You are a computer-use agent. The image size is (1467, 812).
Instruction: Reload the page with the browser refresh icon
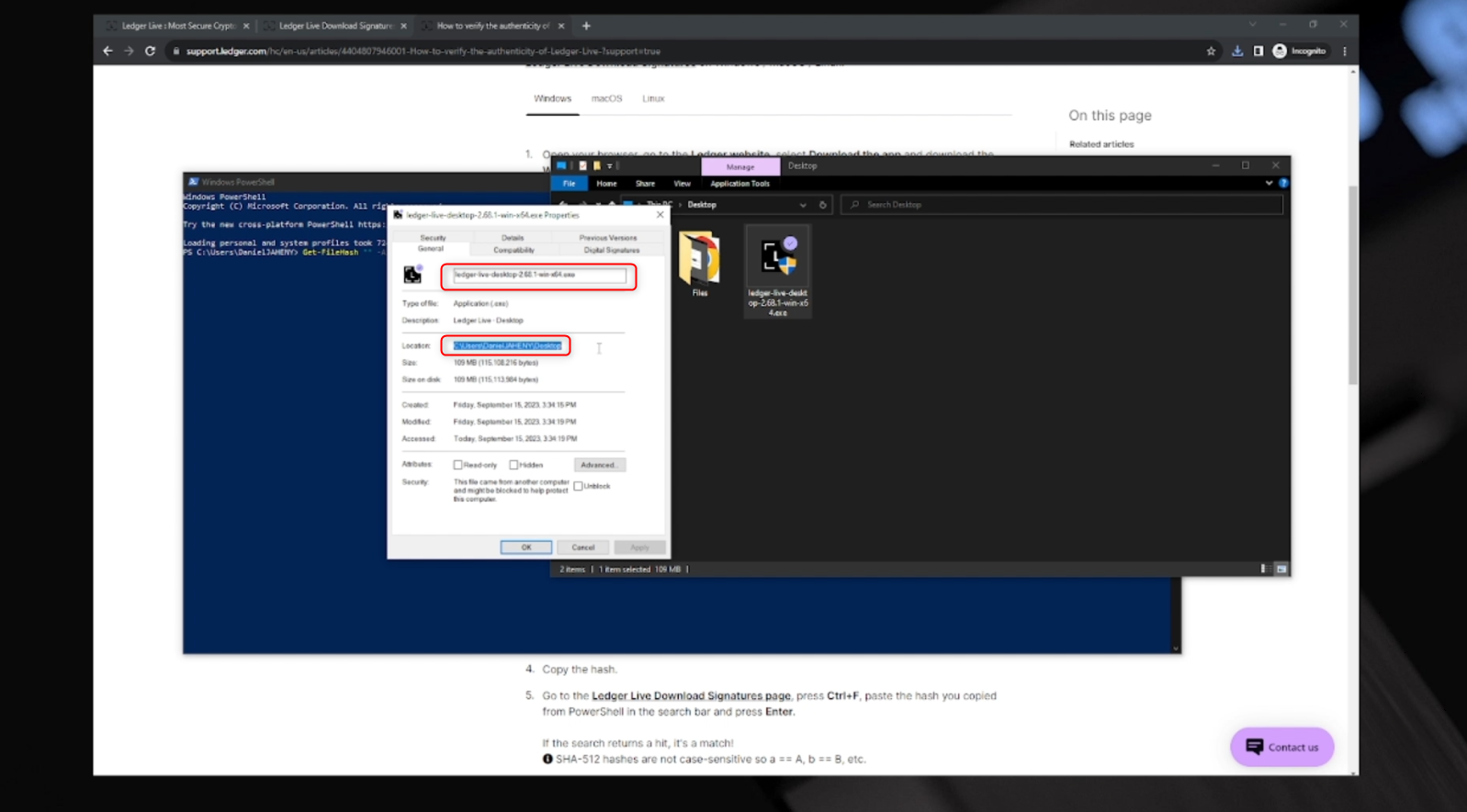click(150, 51)
